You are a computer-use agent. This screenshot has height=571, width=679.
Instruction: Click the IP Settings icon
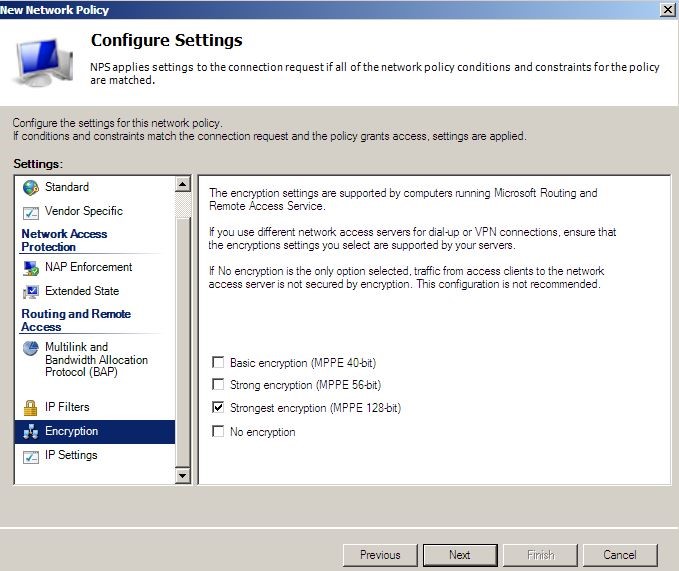coord(30,456)
